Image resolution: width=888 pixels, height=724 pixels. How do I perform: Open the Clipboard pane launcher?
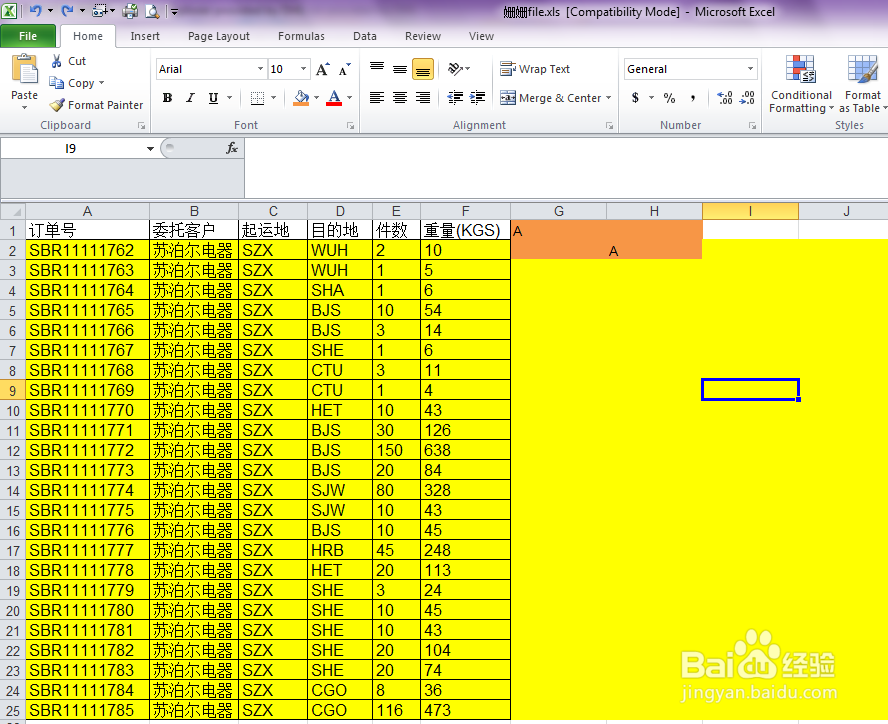142,126
